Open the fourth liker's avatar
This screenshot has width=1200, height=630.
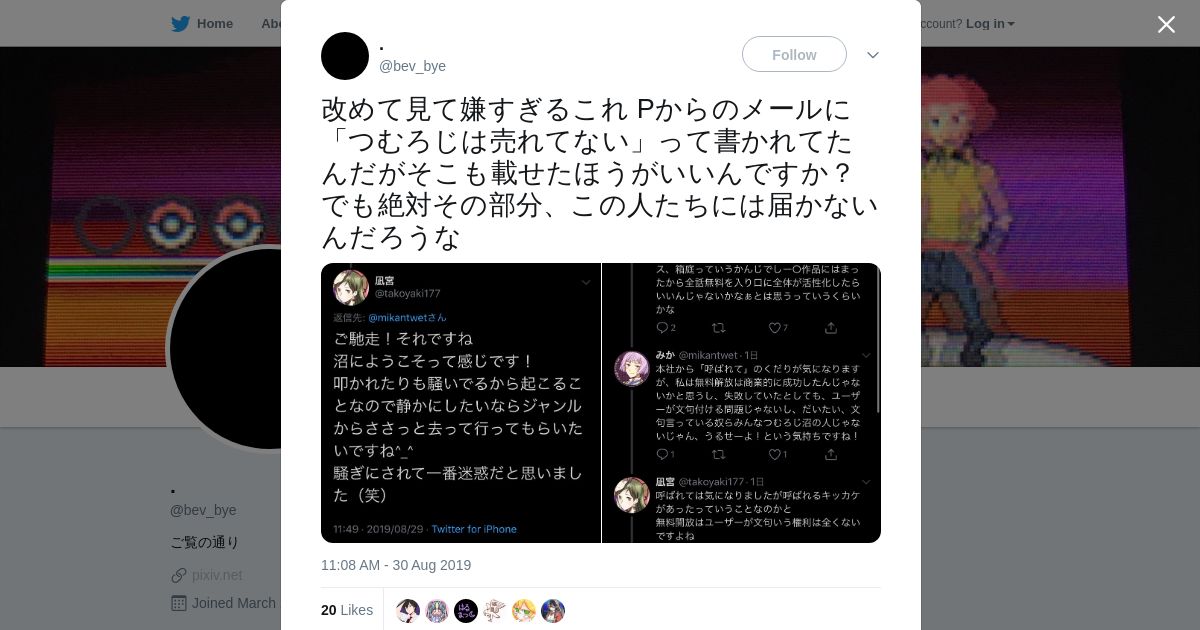coord(495,611)
